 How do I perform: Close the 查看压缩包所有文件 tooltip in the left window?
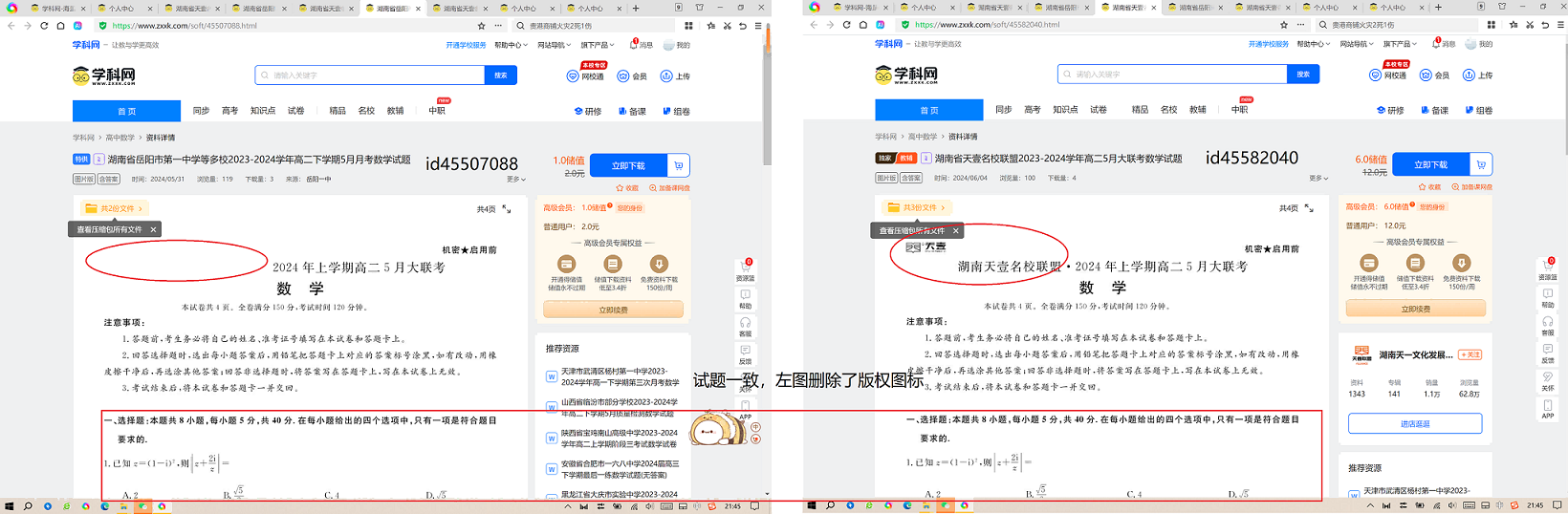(x=153, y=229)
